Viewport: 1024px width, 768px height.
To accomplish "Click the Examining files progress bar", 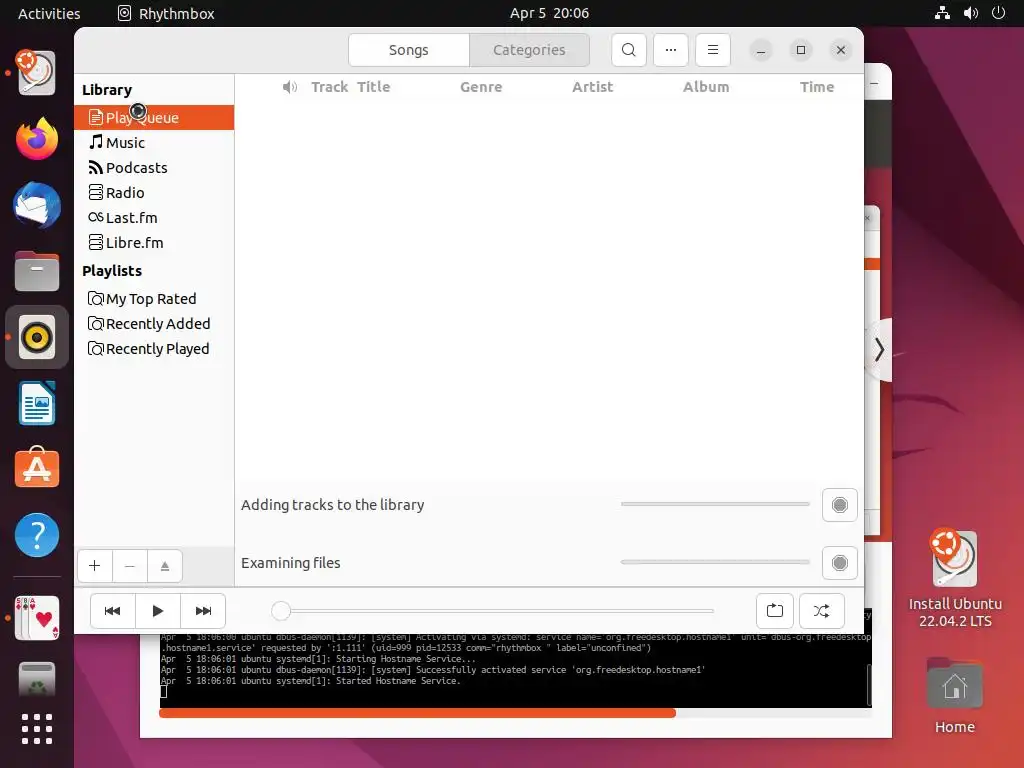I will 715,562.
